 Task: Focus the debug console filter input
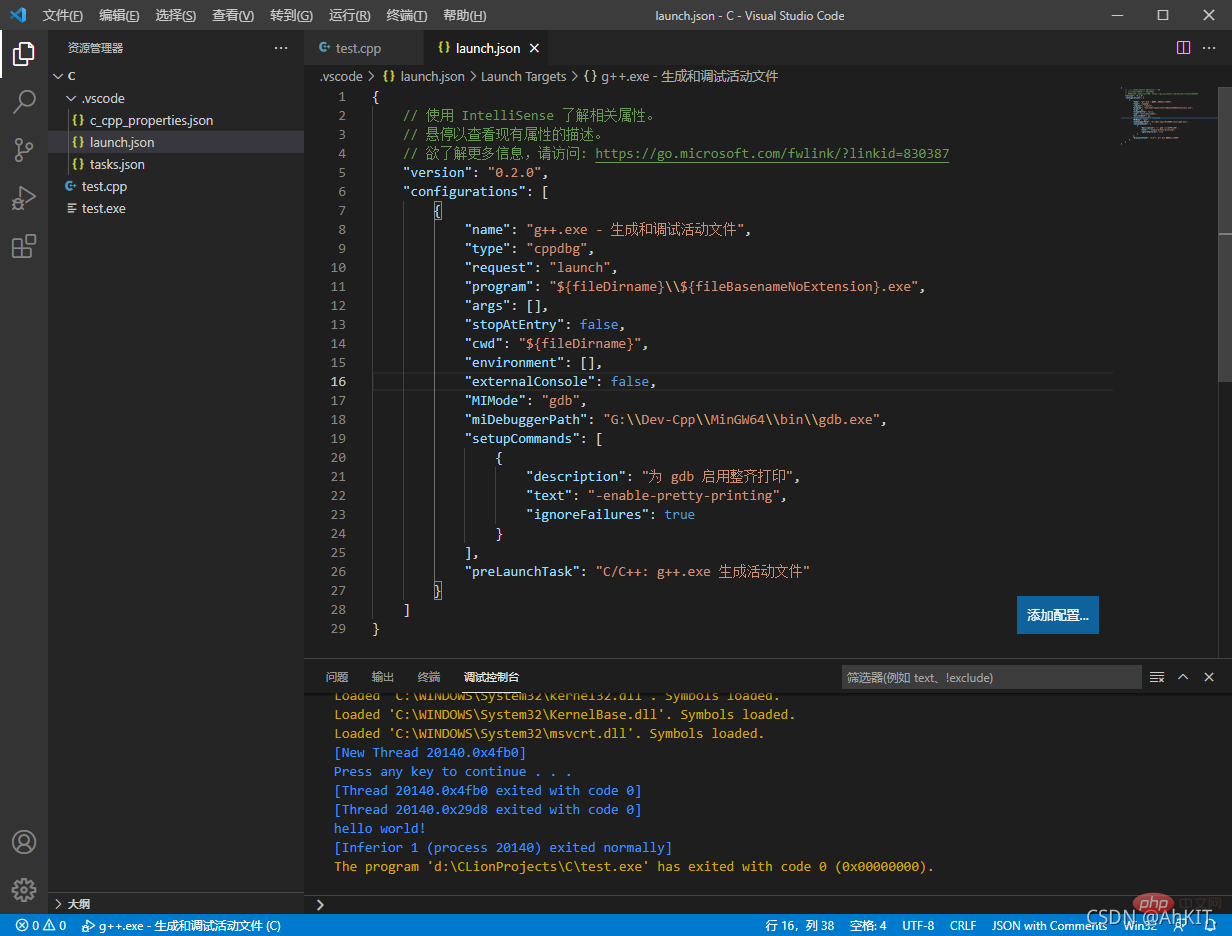click(x=990, y=678)
